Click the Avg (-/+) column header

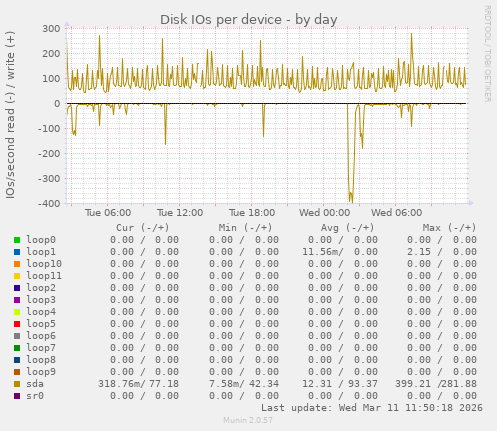(x=348, y=228)
